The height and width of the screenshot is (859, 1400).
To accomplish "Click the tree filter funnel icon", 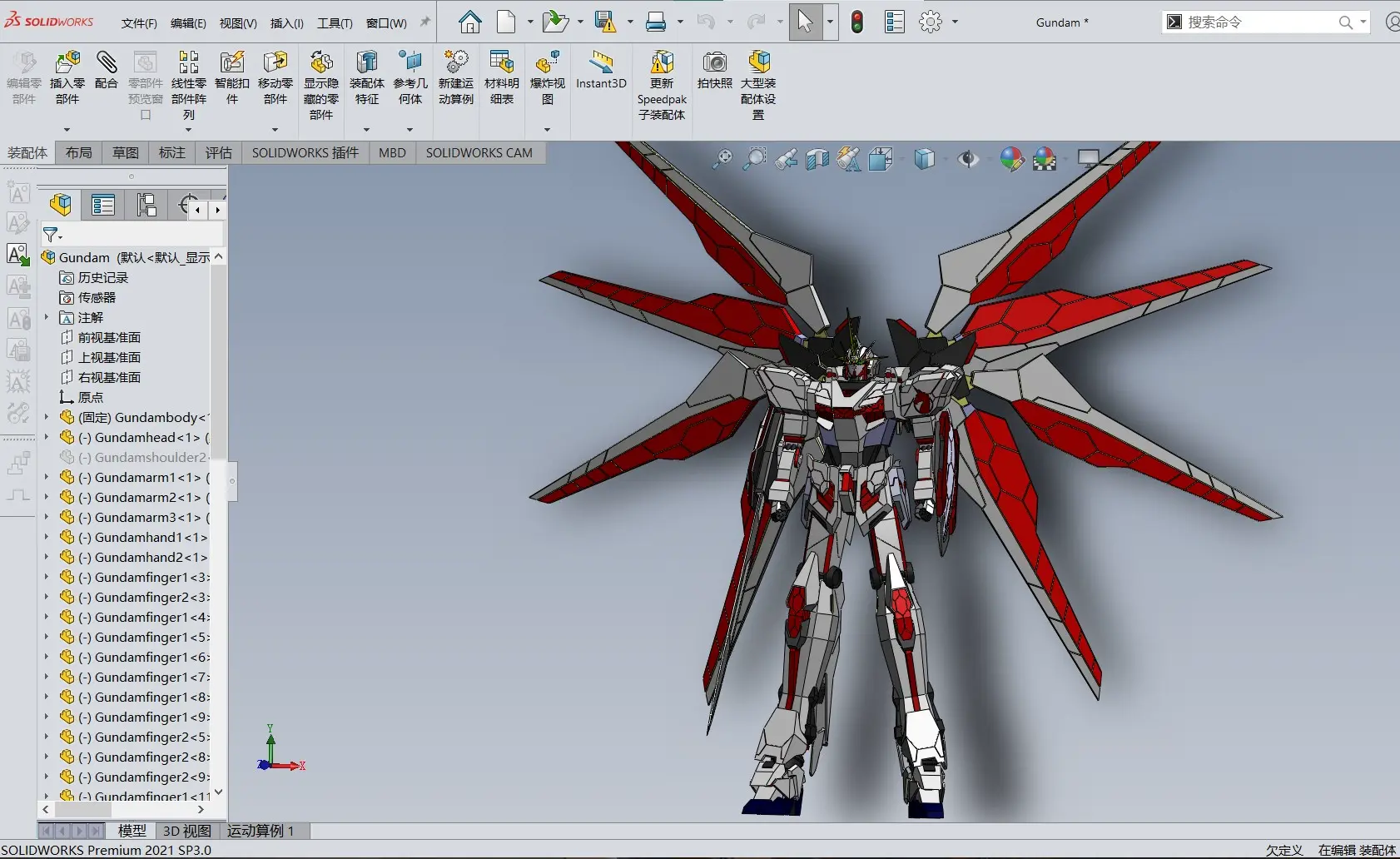I will pos(52,235).
